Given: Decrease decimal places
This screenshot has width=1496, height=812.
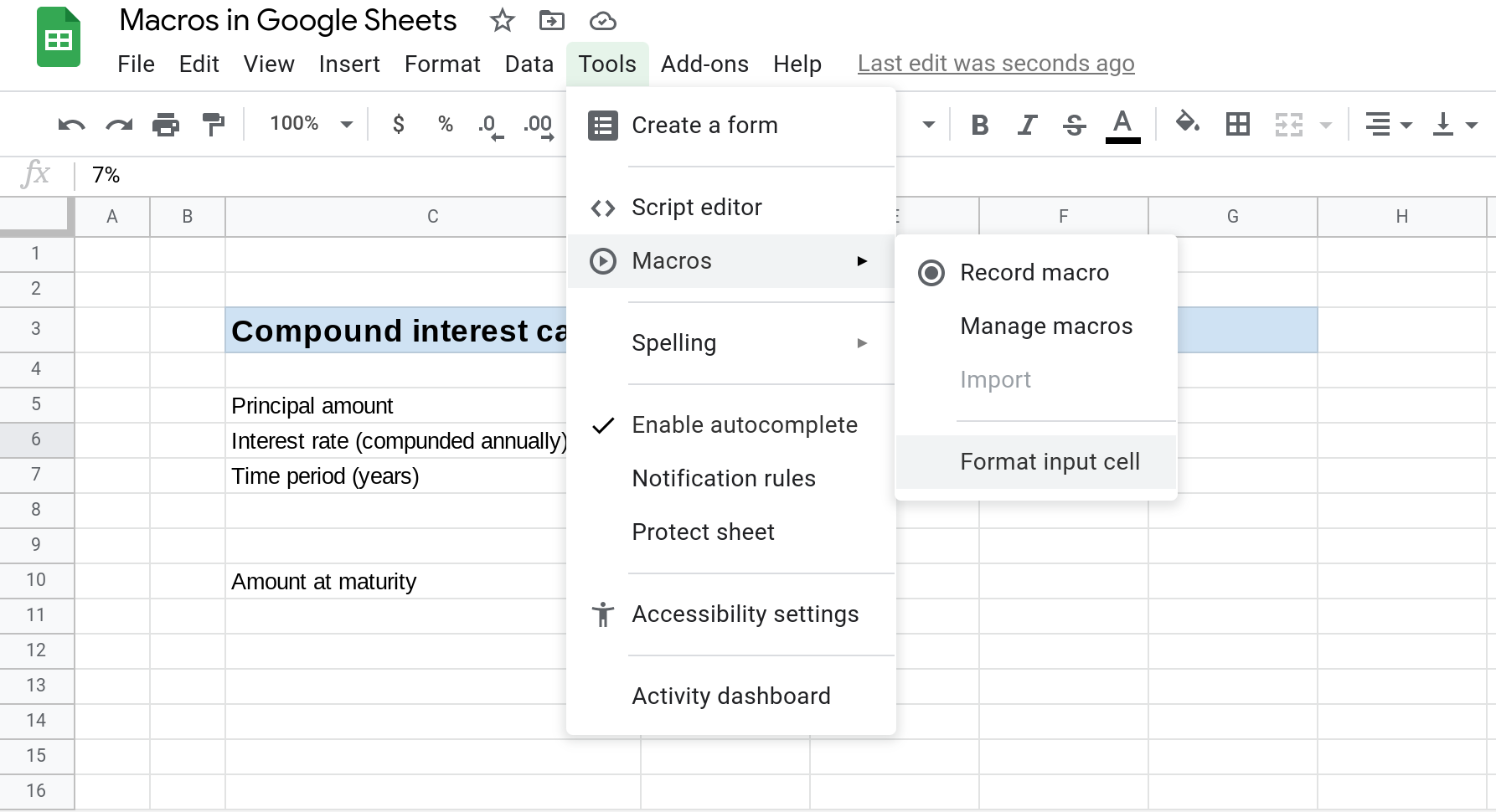Looking at the screenshot, I should pyautogui.click(x=491, y=126).
